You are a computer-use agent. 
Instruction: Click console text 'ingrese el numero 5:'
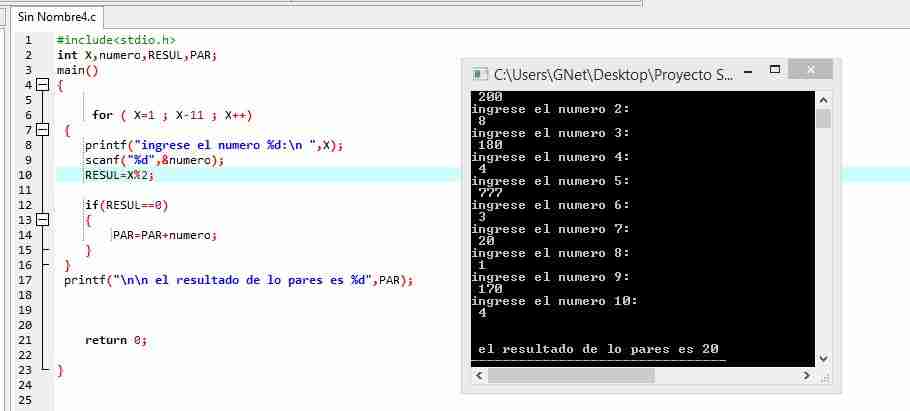click(551, 181)
